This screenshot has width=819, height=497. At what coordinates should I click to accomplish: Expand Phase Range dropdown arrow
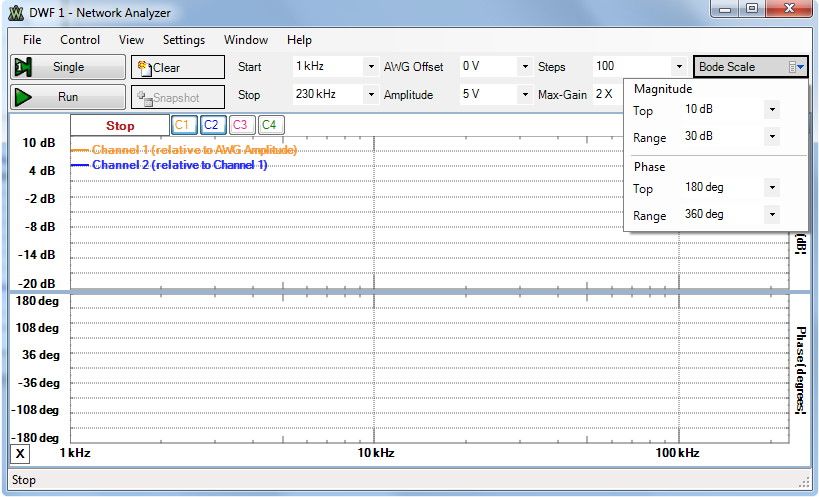point(772,215)
